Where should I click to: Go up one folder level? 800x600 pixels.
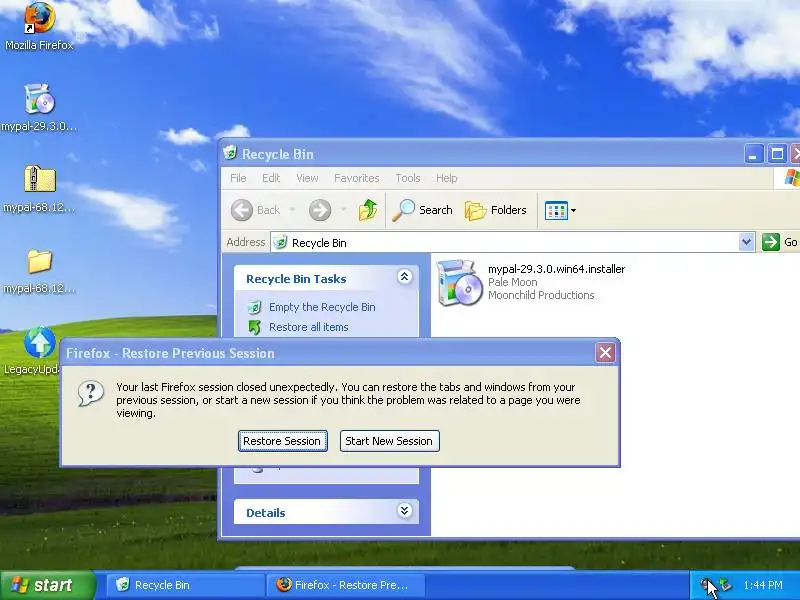point(368,210)
